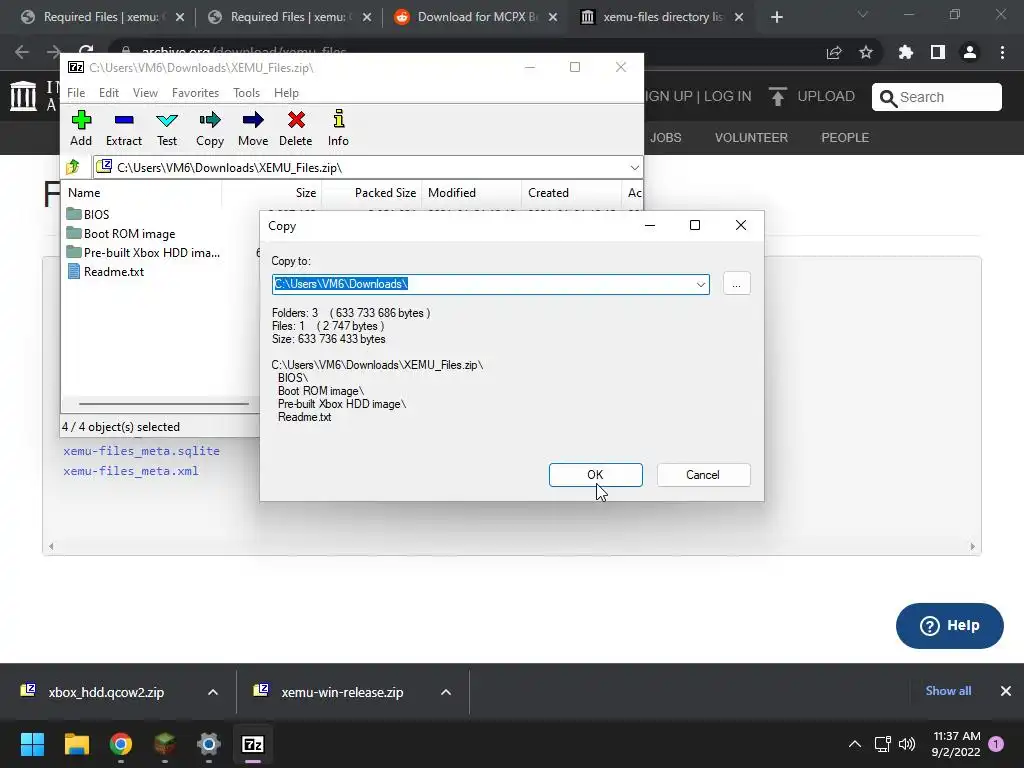Open the Chrome three-dot menu
Image resolution: width=1024 pixels, height=768 pixels.
coord(1002,52)
